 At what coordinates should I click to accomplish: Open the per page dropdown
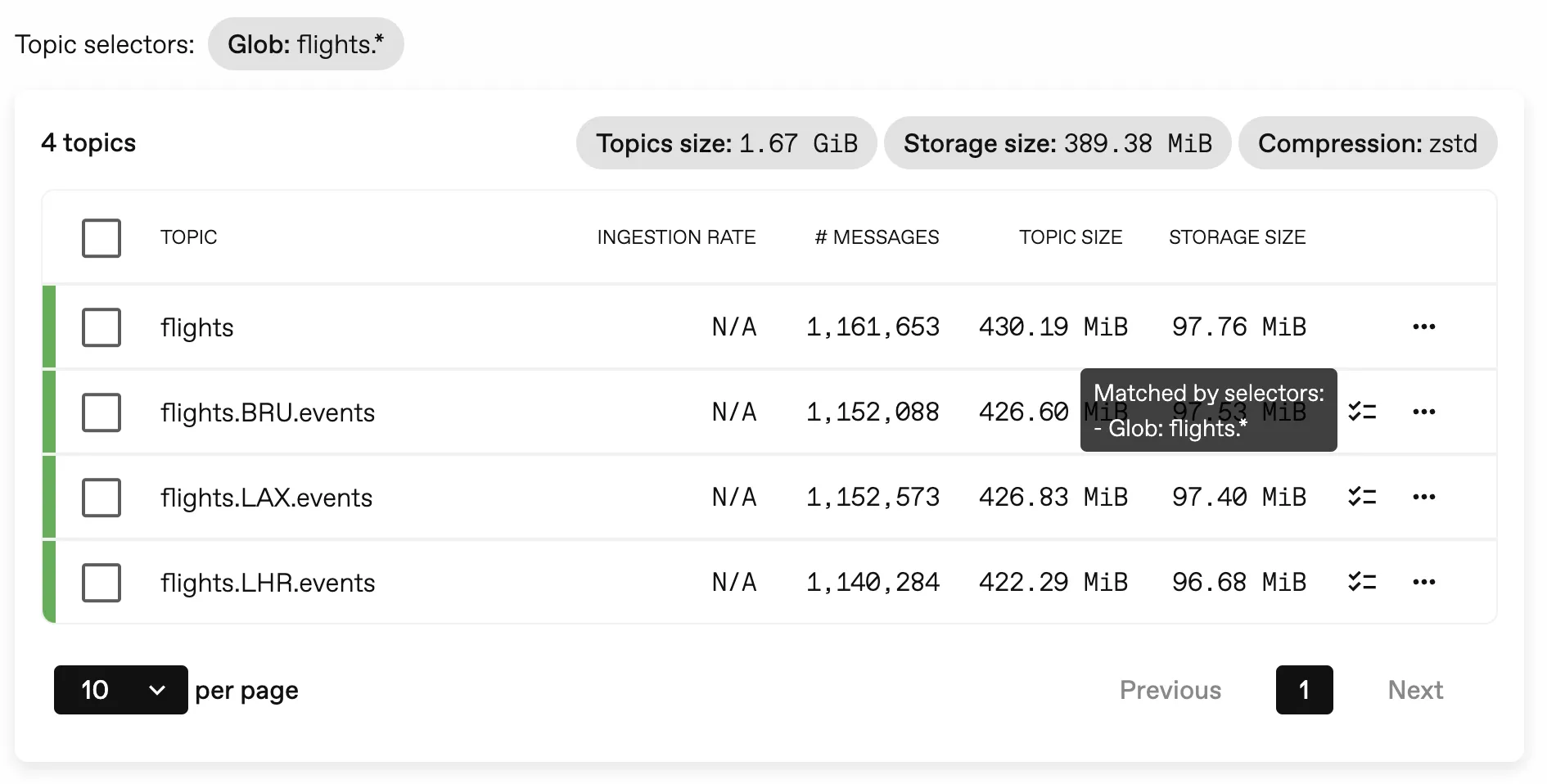click(120, 690)
